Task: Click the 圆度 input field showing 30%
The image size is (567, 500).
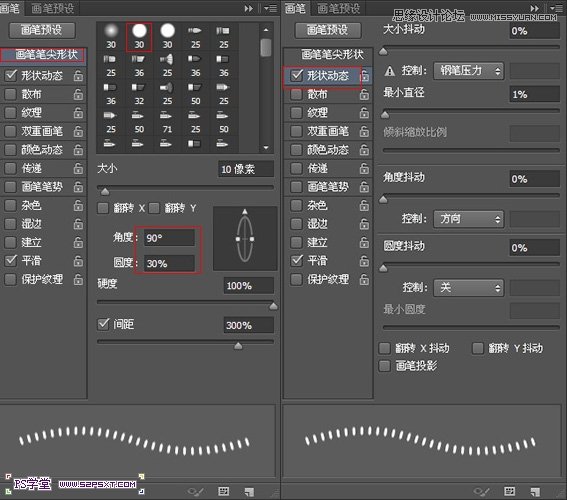Action: coord(170,263)
